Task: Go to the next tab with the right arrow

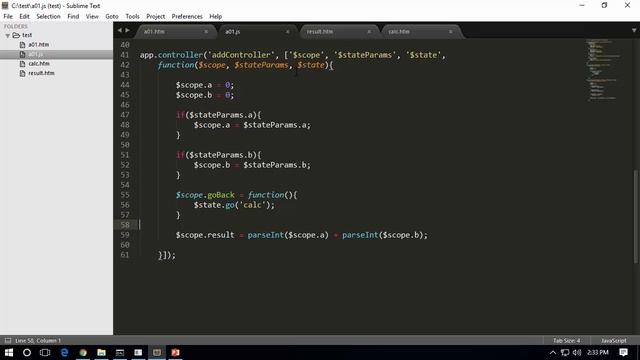Action: pos(127,30)
